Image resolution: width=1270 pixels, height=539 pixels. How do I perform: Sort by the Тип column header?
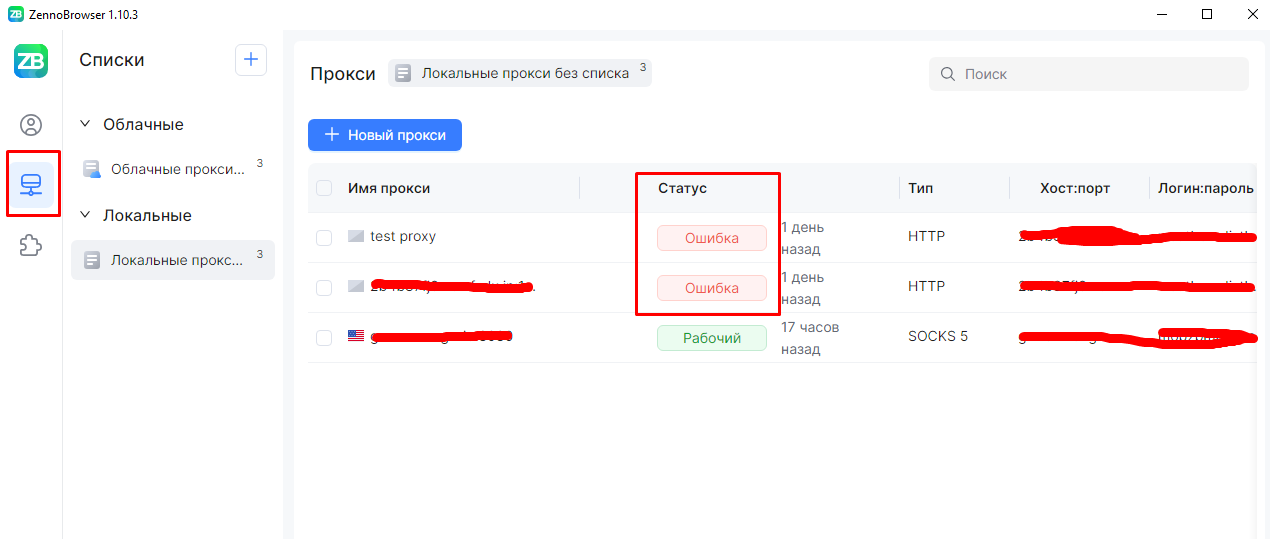pyautogui.click(x=920, y=188)
